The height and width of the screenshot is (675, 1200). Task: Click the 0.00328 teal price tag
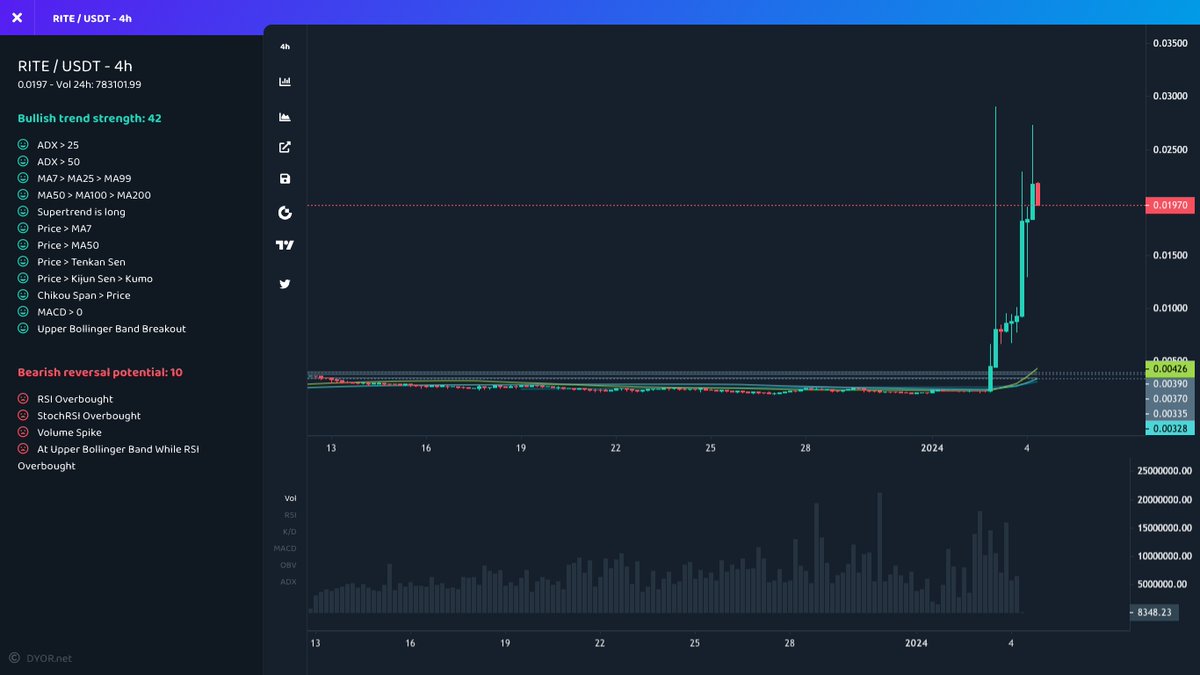pos(1168,428)
